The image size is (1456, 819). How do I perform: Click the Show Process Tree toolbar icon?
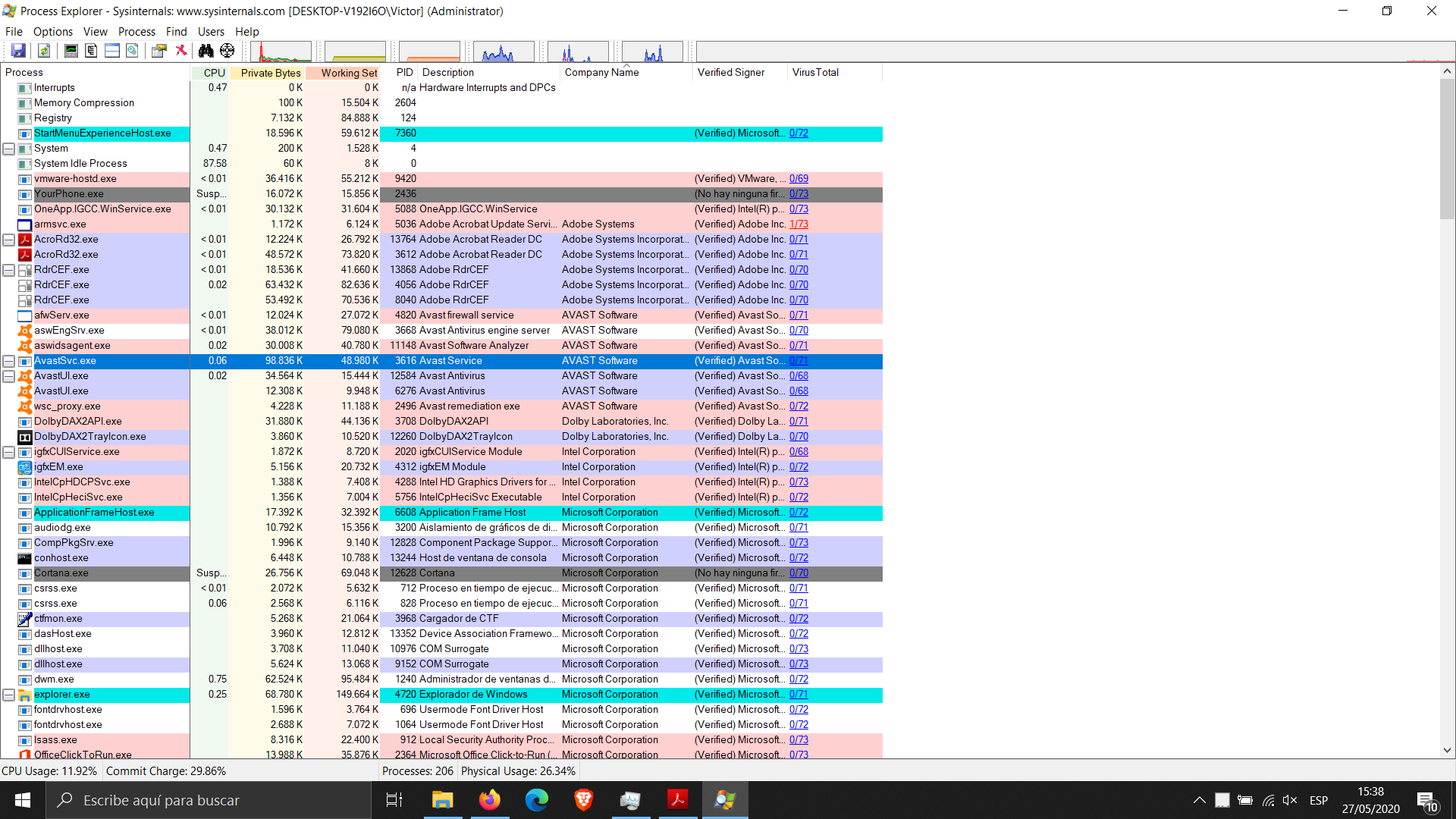click(91, 51)
